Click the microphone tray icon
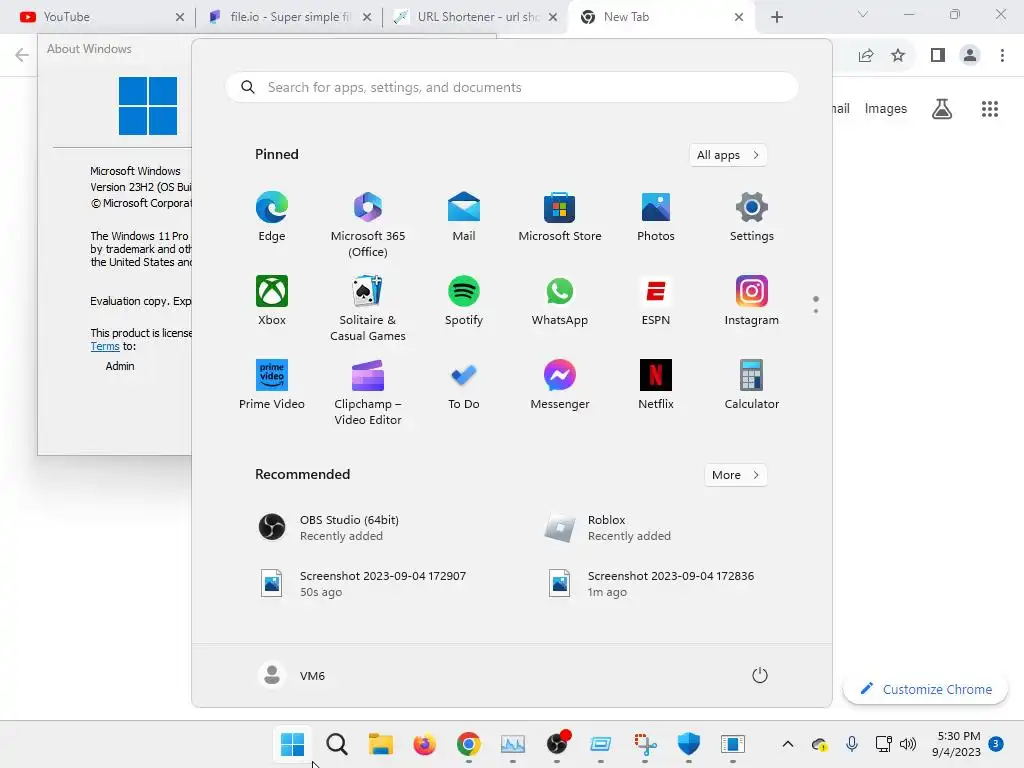 pos(852,744)
